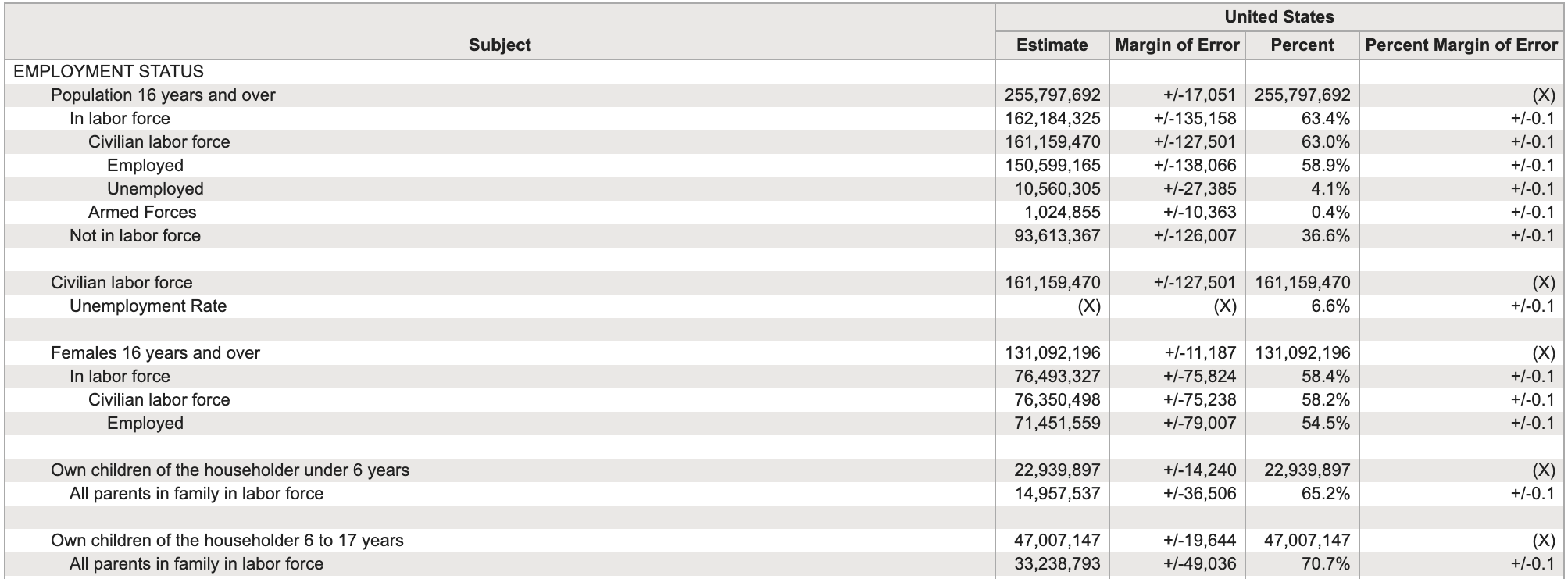Click the 6.6% unemployment rate percent value
1568x579 pixels.
[x=1330, y=306]
